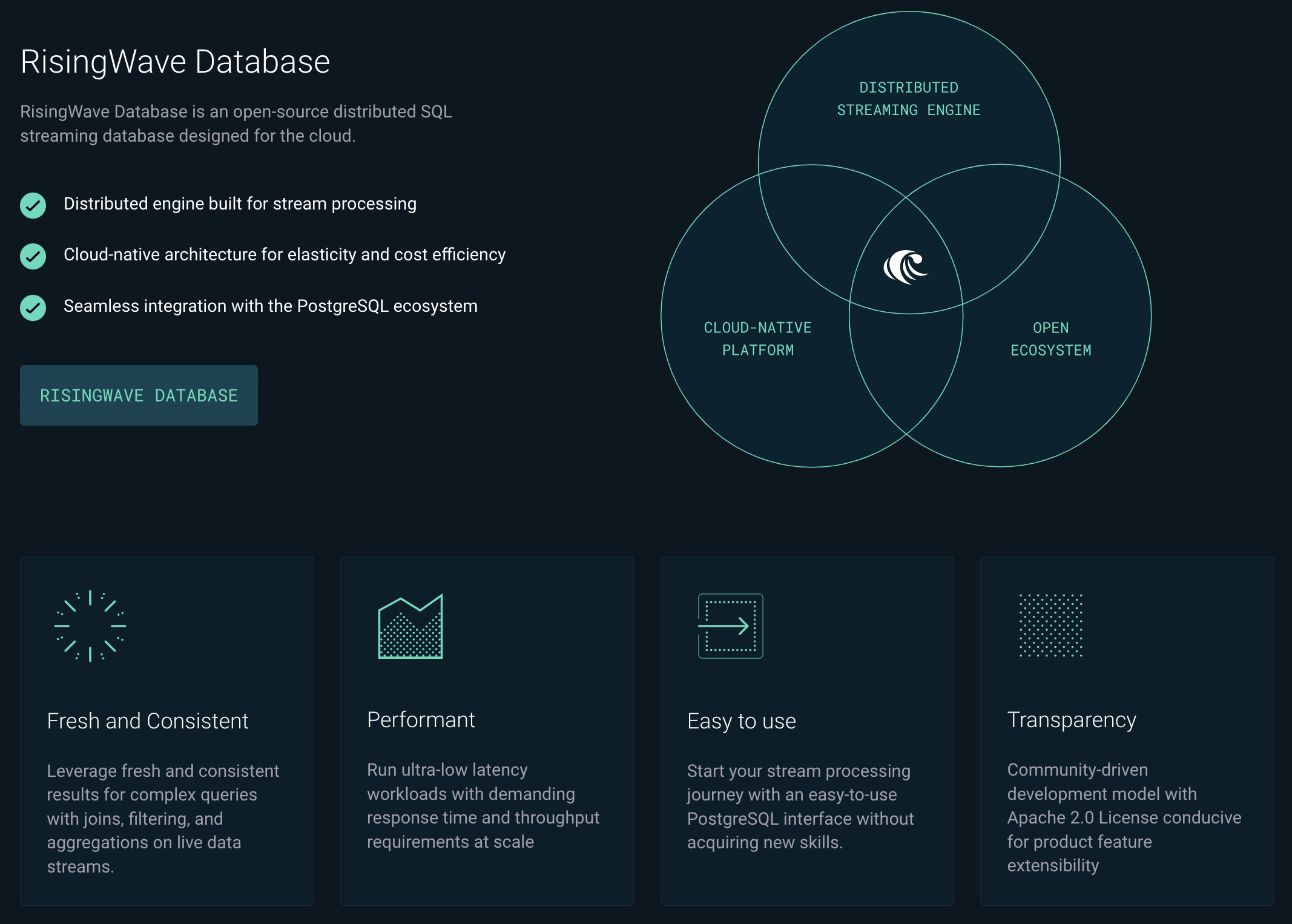
Task: Click checkmark icon beside Cloud-native architecture bullet
Action: pyautogui.click(x=33, y=256)
